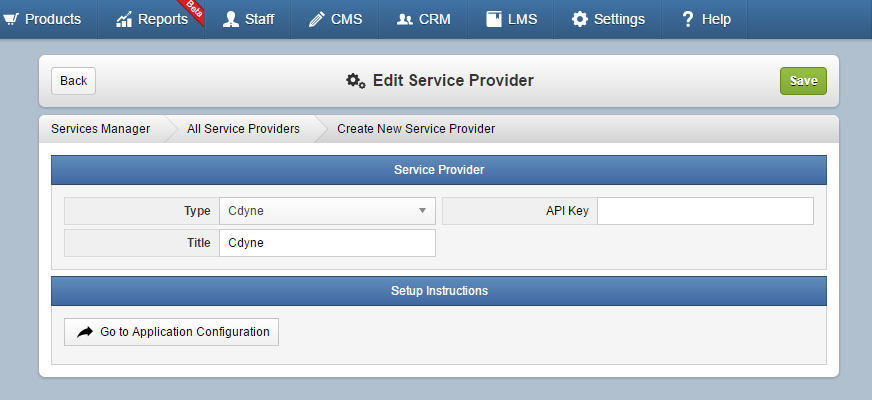This screenshot has width=872, height=400.
Task: Click the shopping cart icon beside Products
Action: 11,19
